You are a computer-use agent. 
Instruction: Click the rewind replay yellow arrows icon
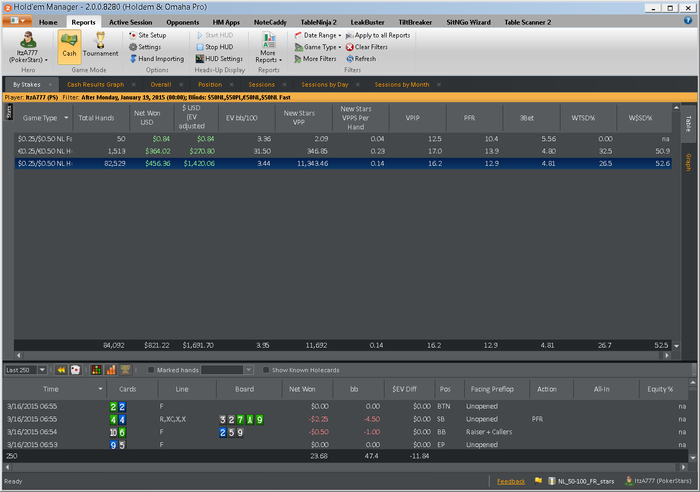61,370
